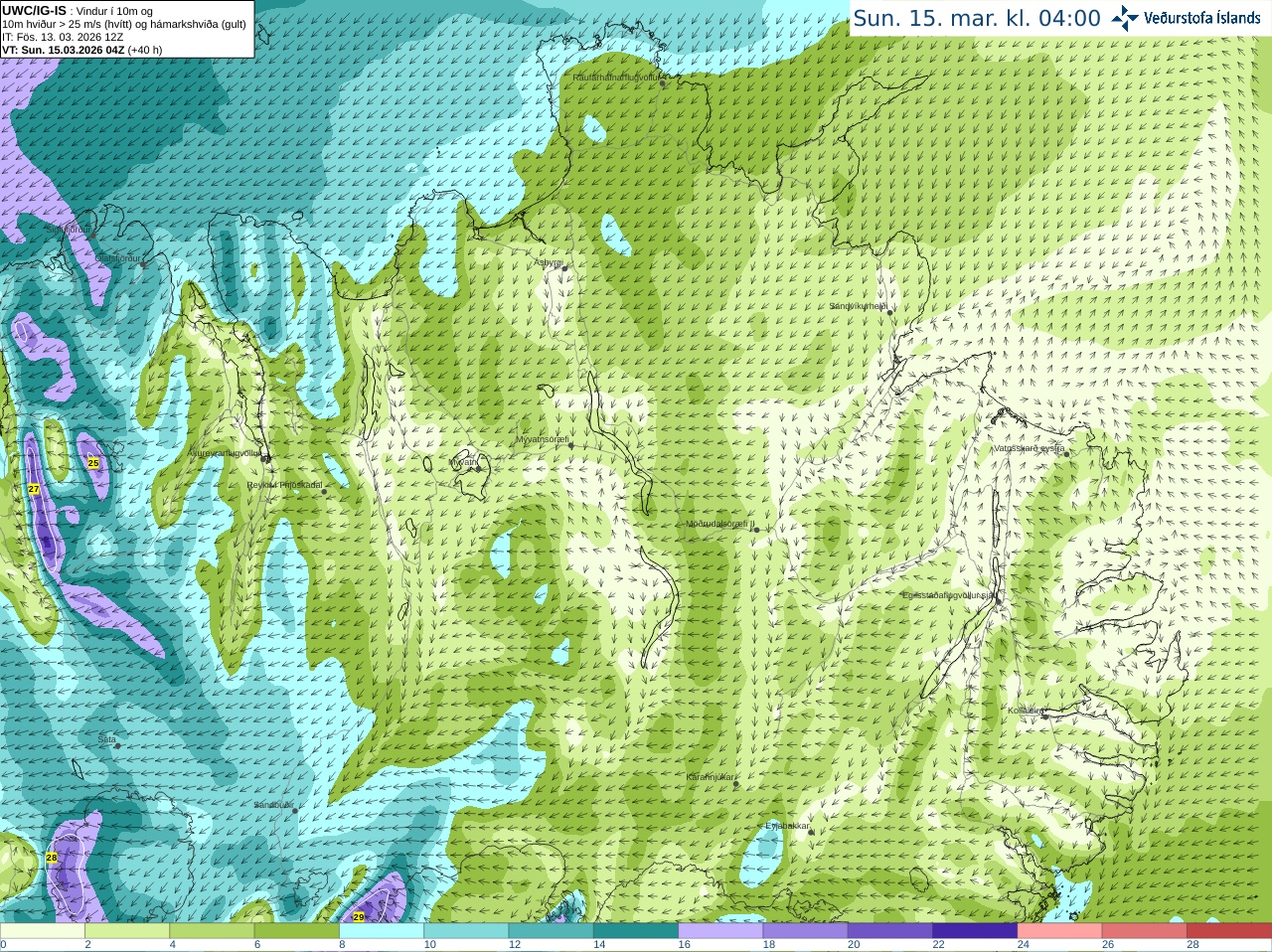Image resolution: width=1272 pixels, height=952 pixels.
Task: Click the model name 'UWC/IG-IS' in the header
Action: (x=34, y=11)
